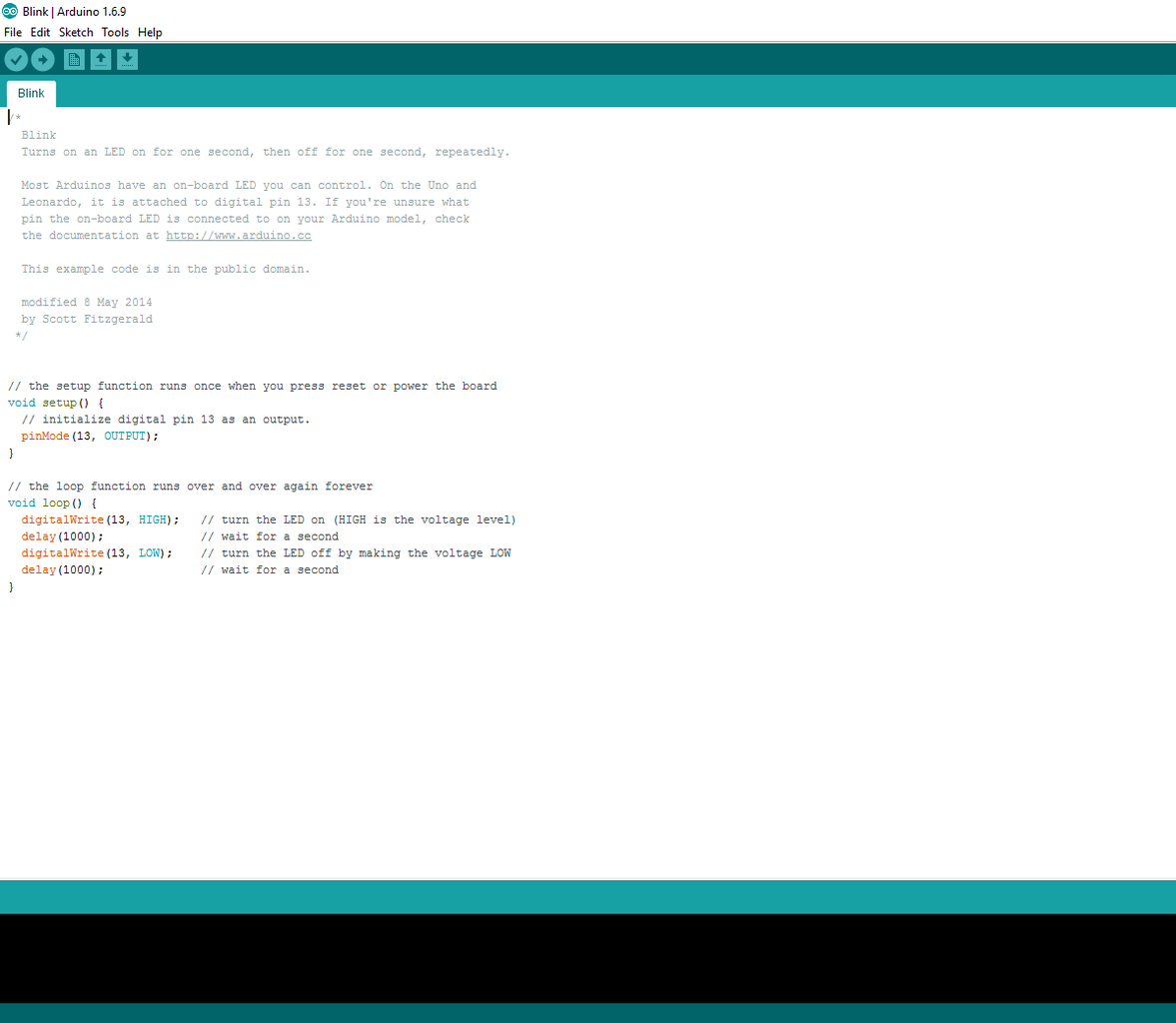Click the green status bar above the console
This screenshot has height=1023, width=1176.
click(588, 896)
